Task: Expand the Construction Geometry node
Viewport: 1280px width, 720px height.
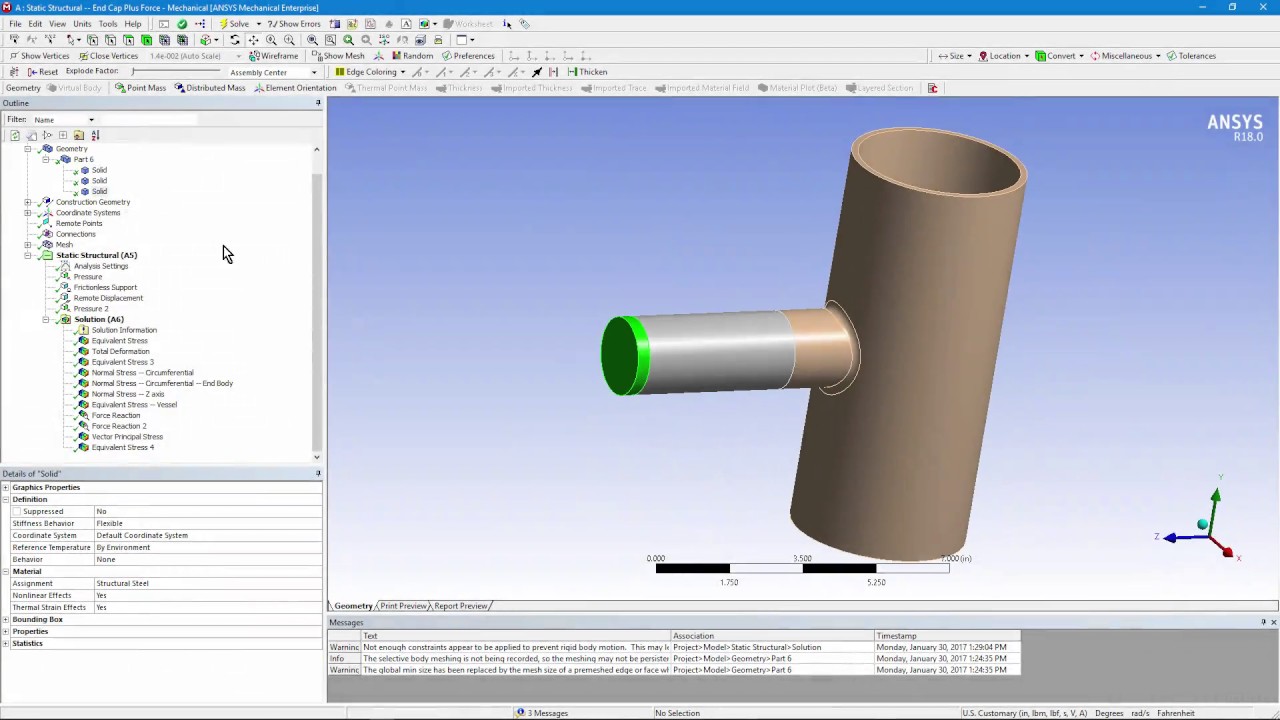Action: coord(28,202)
